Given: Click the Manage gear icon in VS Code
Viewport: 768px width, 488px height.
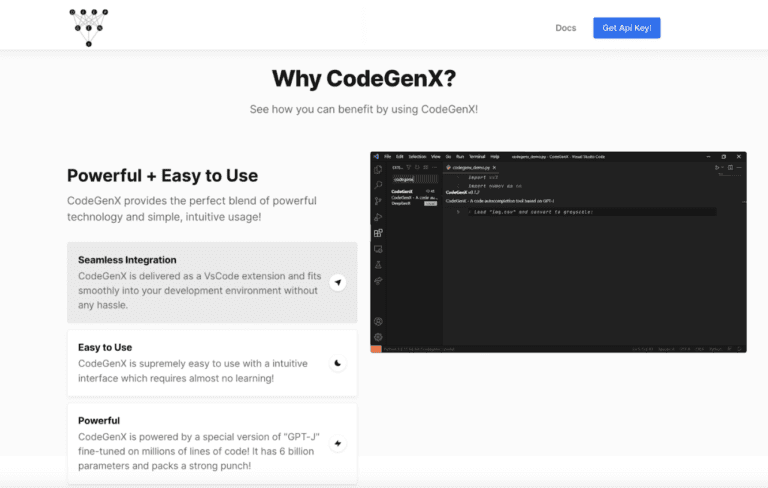Looking at the screenshot, I should 378,337.
